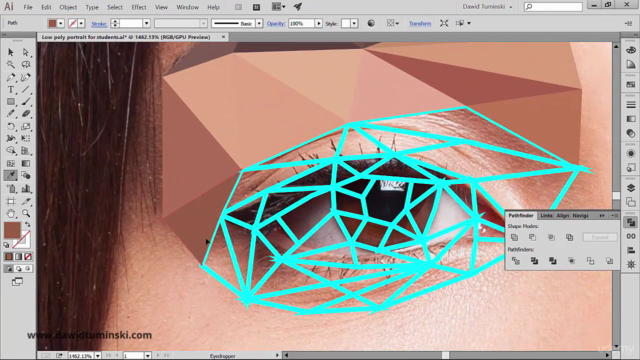Choose the Lasso tool

26,64
